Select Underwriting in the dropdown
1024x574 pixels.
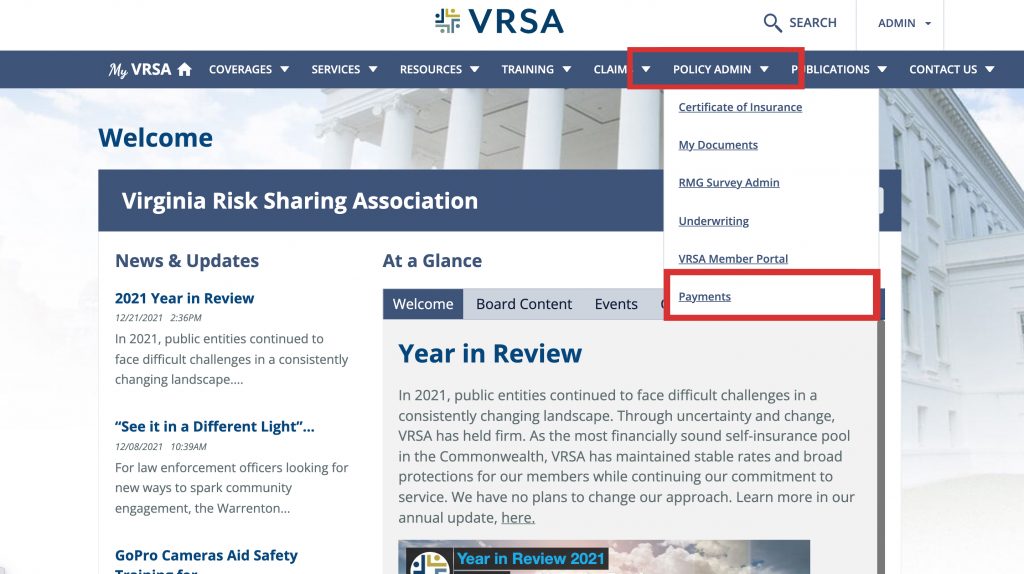click(713, 221)
